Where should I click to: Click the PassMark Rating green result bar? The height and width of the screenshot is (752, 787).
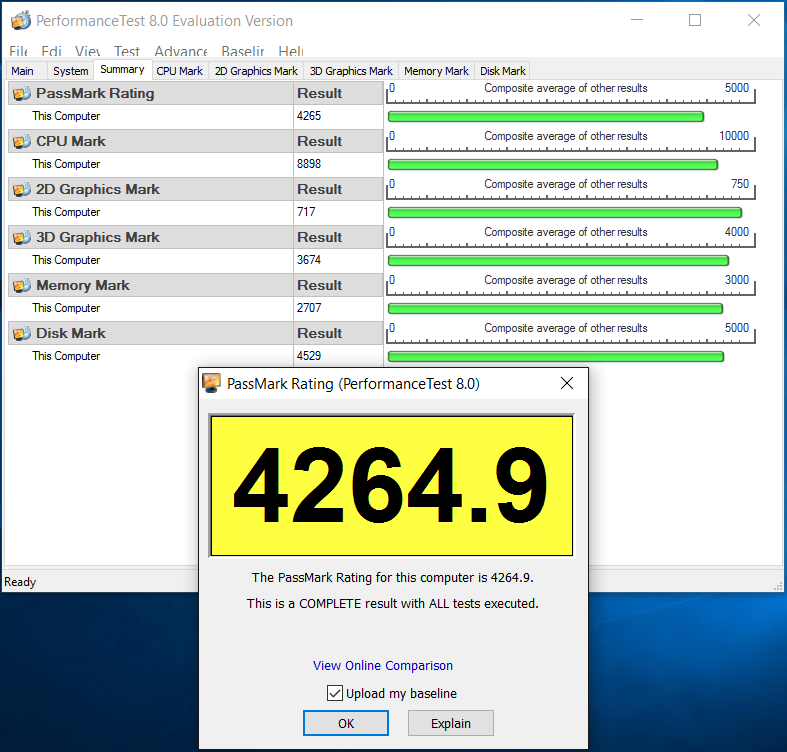coord(546,117)
